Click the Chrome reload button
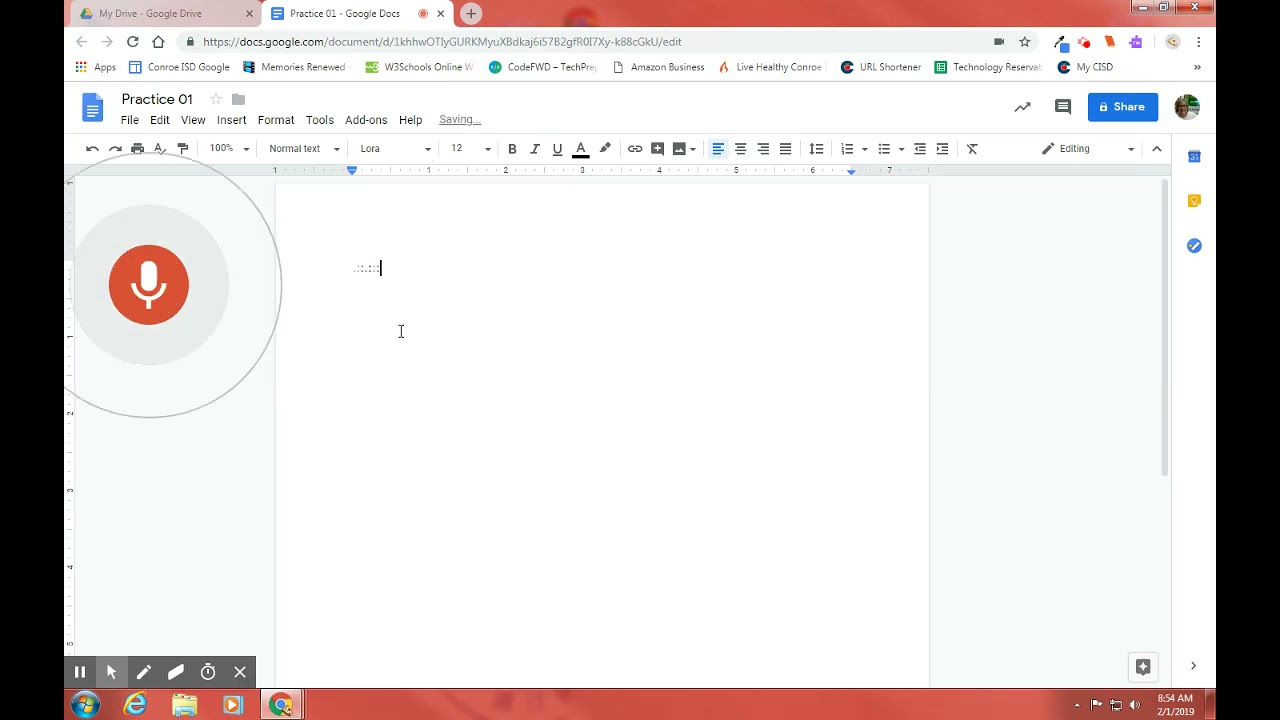1280x720 pixels. (133, 42)
